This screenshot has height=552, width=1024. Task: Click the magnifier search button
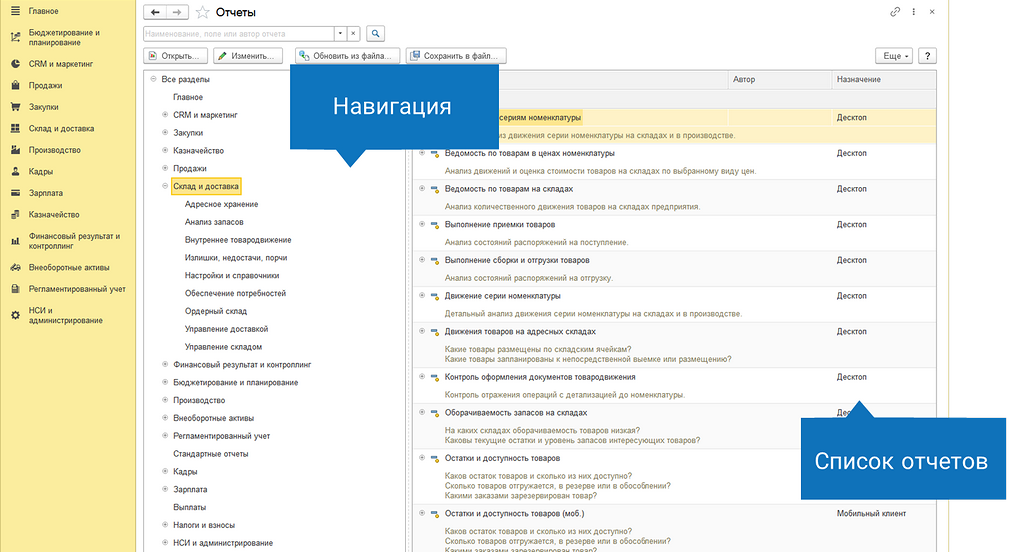click(x=376, y=33)
